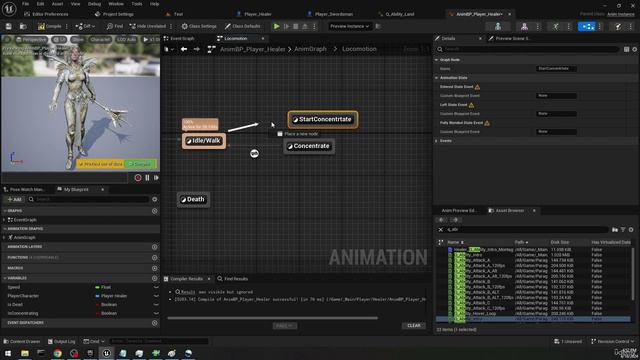Image resolution: width=640 pixels, height=360 pixels.
Task: Expand the EventGraph tree item
Action: click(4, 220)
